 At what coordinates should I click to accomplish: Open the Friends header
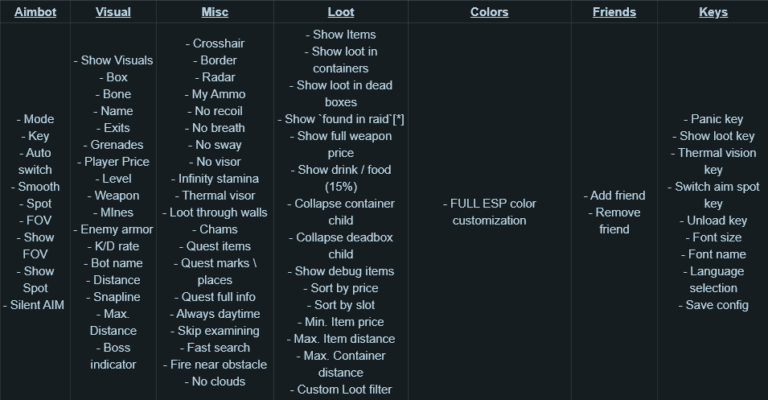tap(613, 12)
